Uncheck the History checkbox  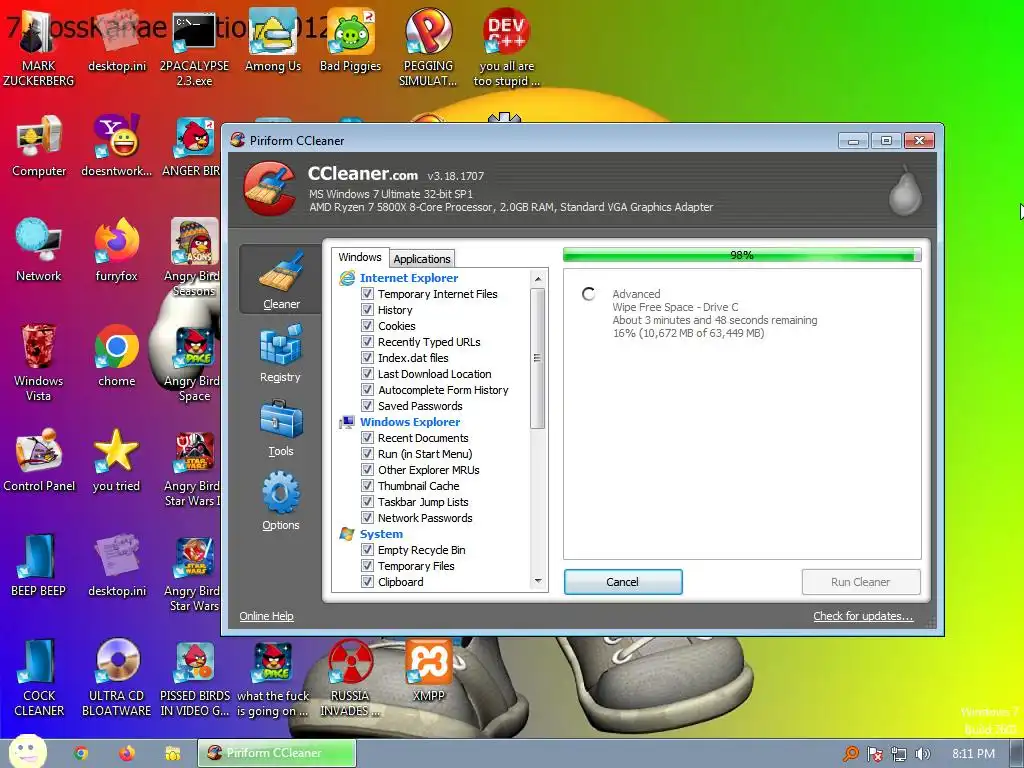click(367, 310)
